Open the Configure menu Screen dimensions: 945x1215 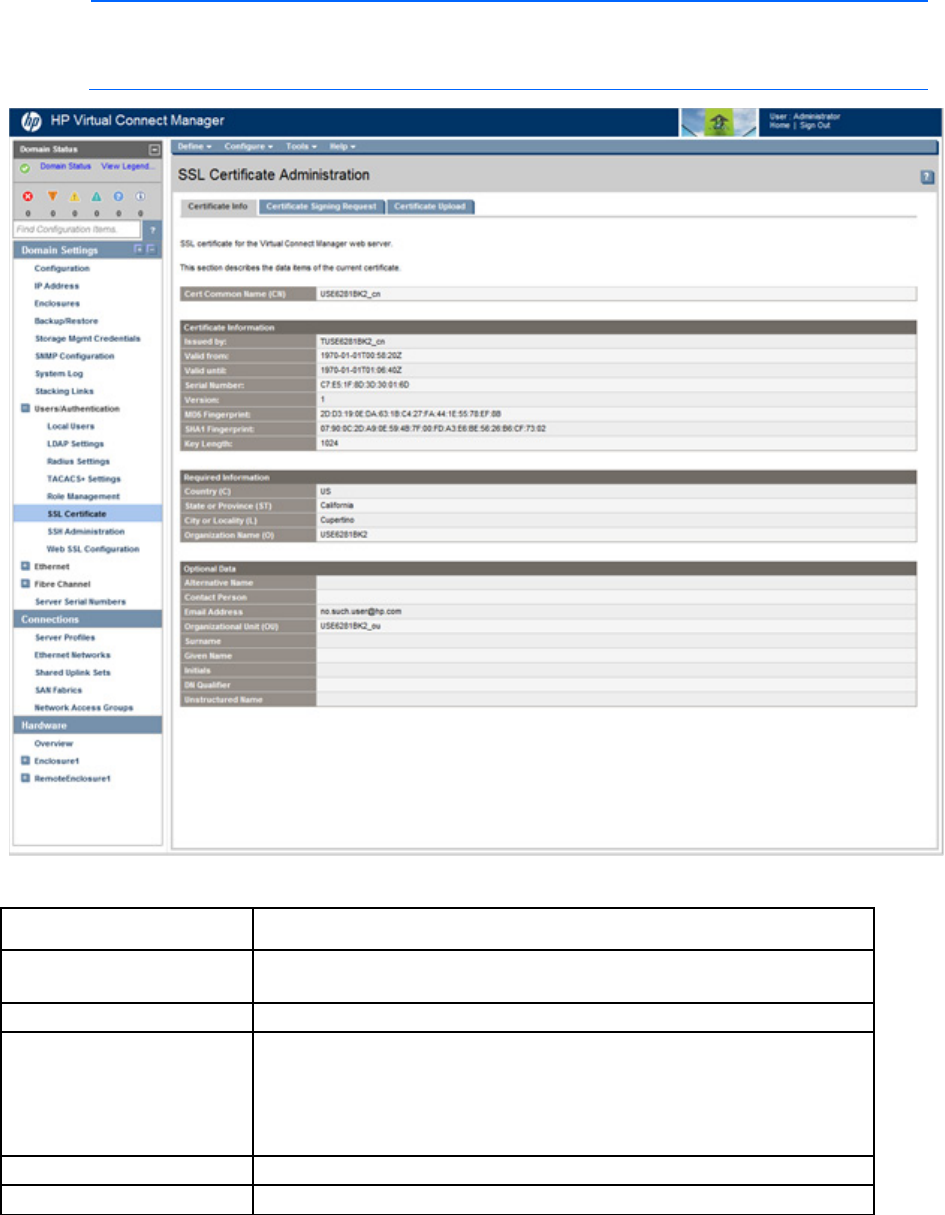249,147
